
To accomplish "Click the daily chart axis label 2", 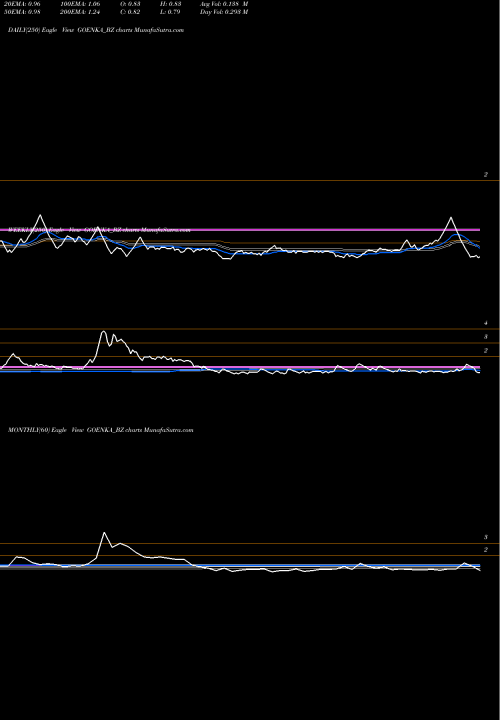I will click(x=486, y=174).
